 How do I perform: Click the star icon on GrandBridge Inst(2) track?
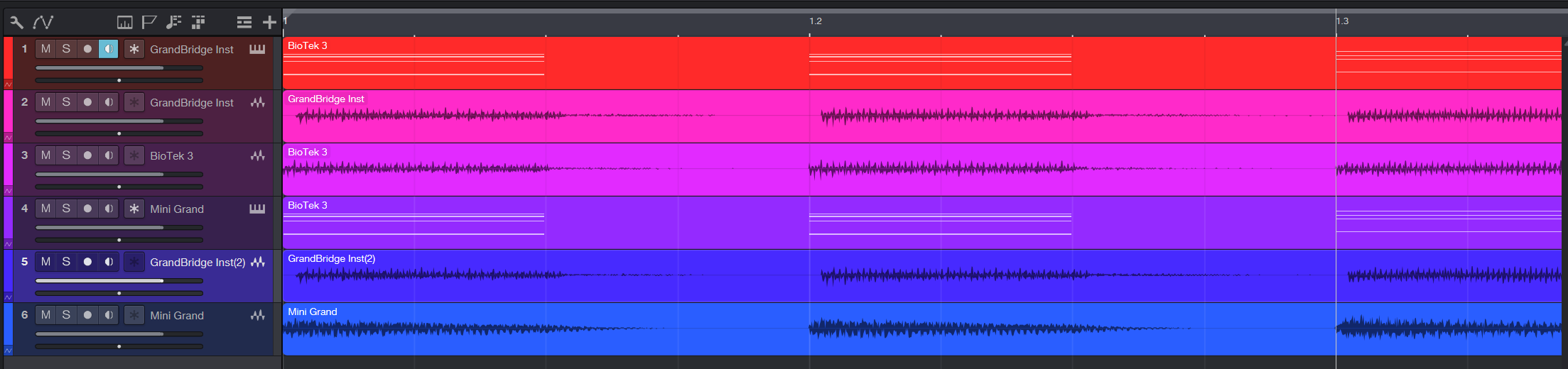pos(134,262)
